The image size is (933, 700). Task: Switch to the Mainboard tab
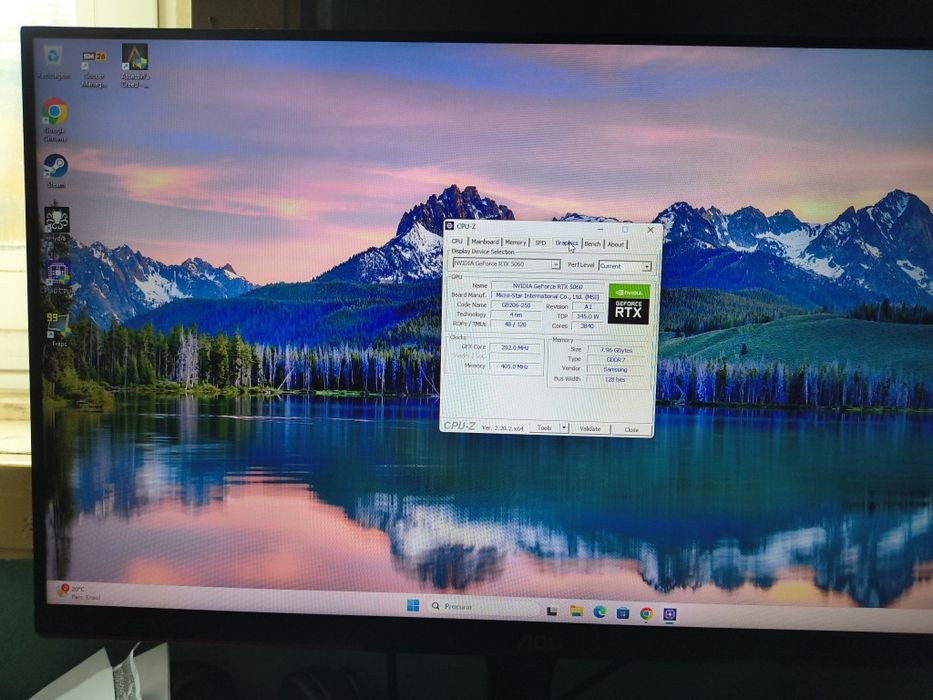tap(485, 242)
